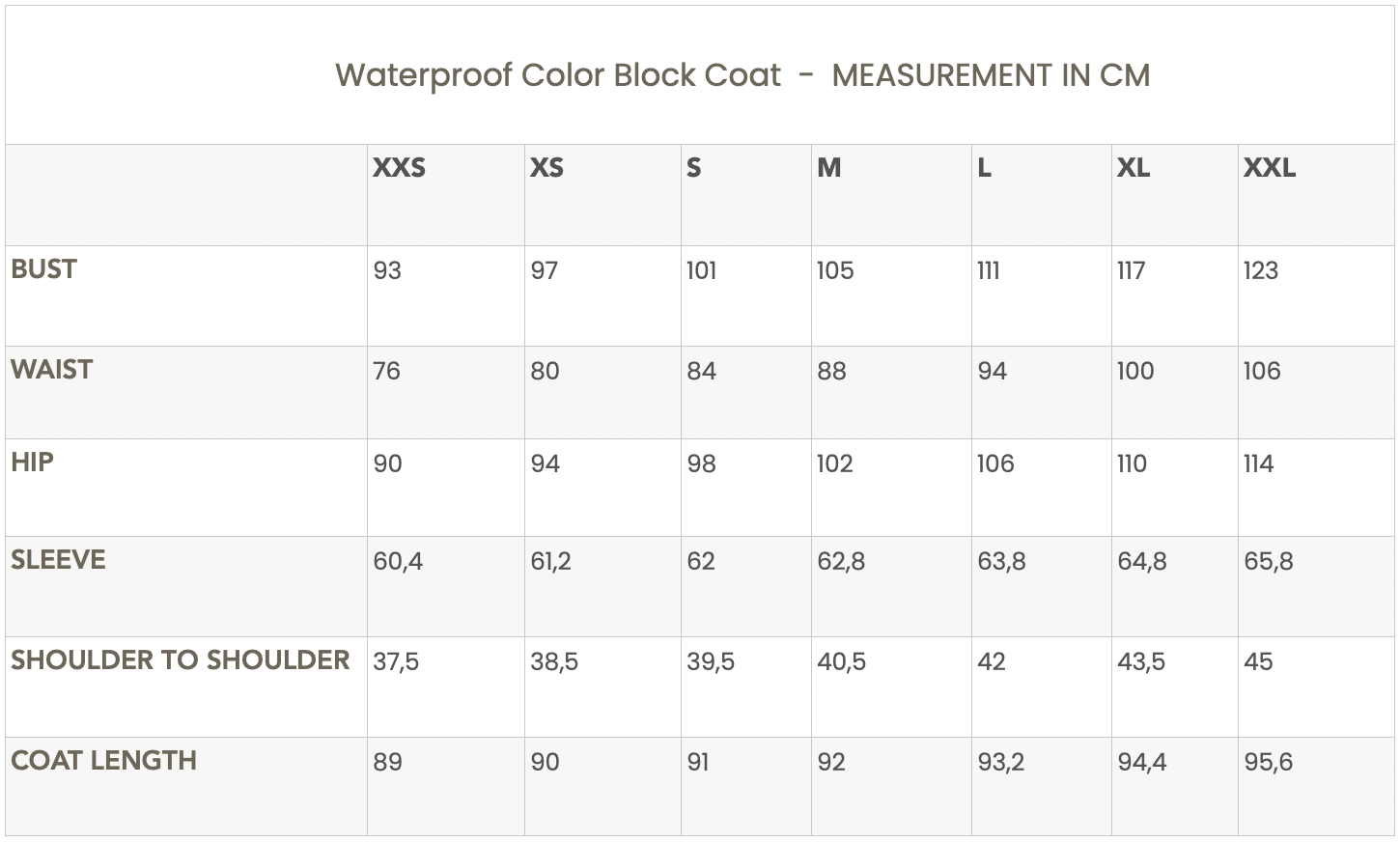
Task: Click the table title 'Waterproof Color Block Coat'
Action: tap(558, 75)
